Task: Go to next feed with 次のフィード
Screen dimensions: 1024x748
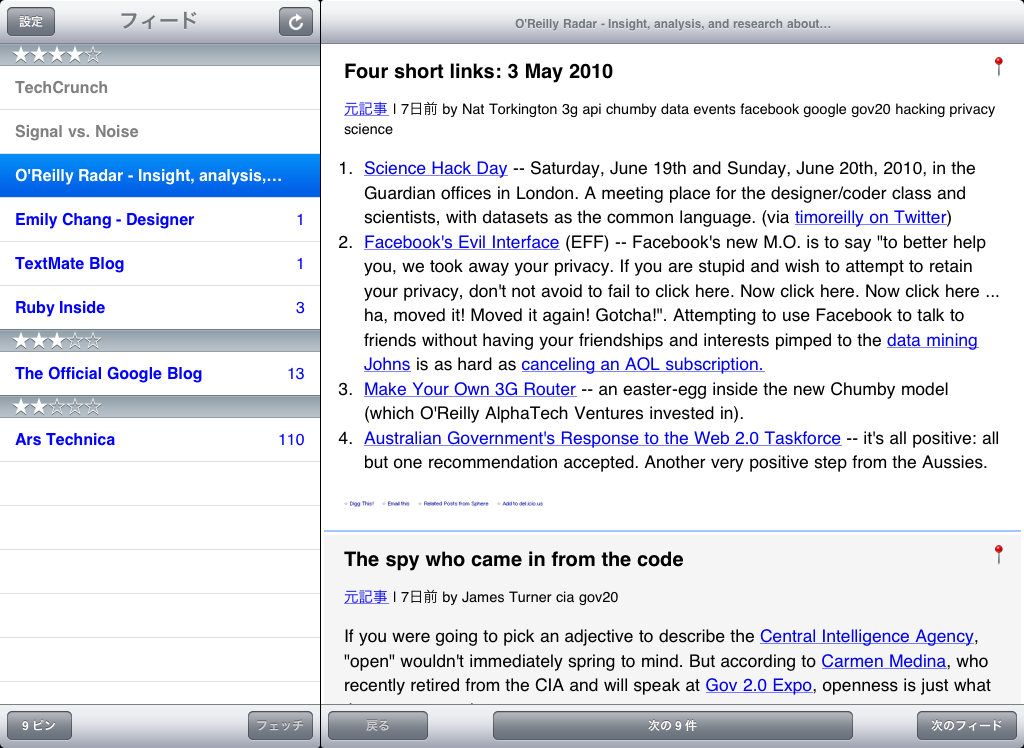Action: (x=967, y=725)
